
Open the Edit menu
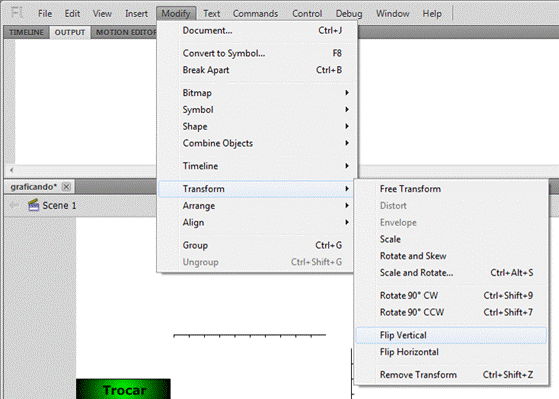click(x=72, y=14)
